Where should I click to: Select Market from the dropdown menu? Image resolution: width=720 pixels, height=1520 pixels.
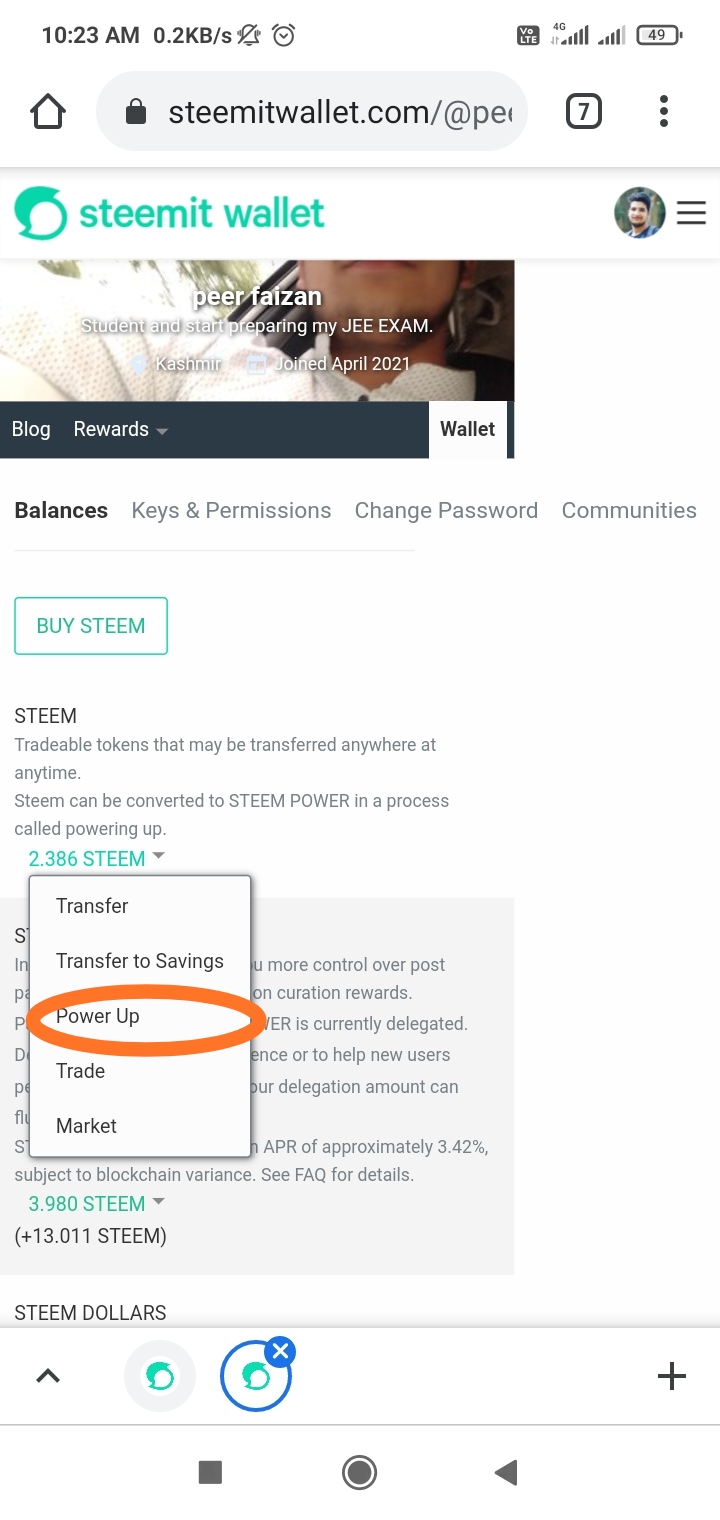[87, 1126]
